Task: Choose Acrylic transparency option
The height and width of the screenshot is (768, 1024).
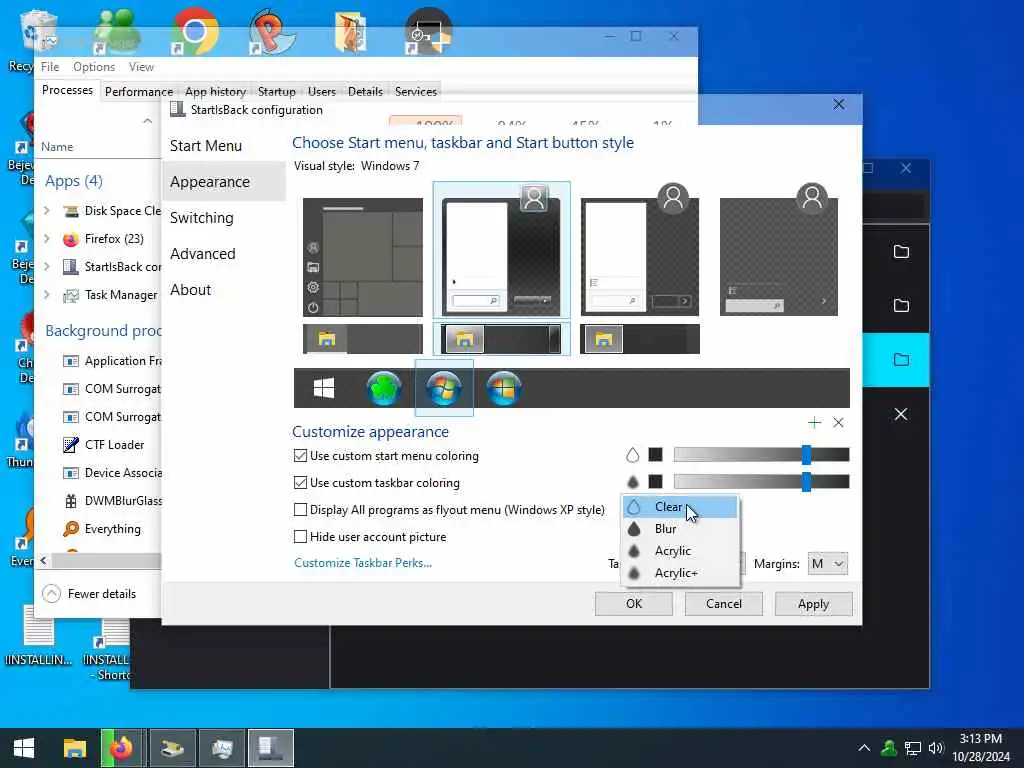Action: click(x=680, y=551)
